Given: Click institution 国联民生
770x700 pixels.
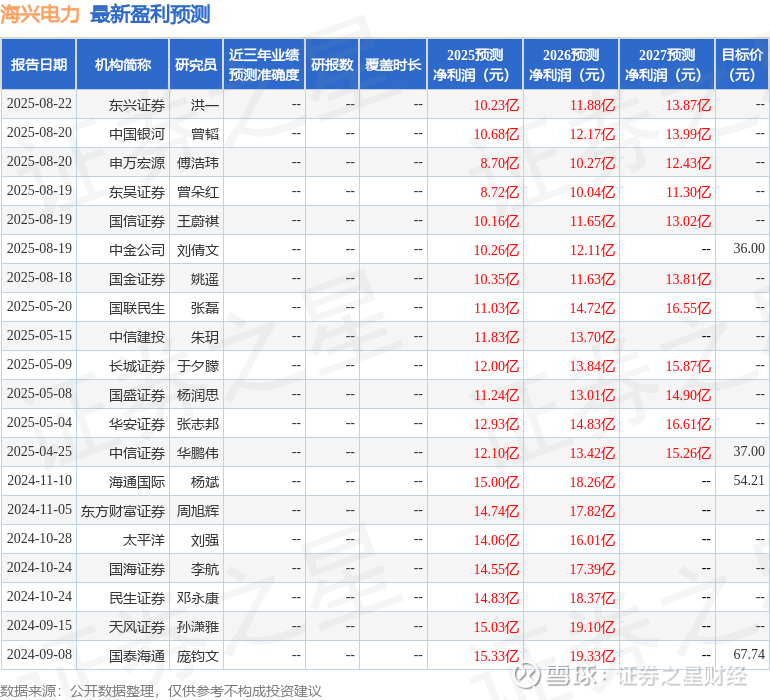Looking at the screenshot, I should tap(137, 308).
